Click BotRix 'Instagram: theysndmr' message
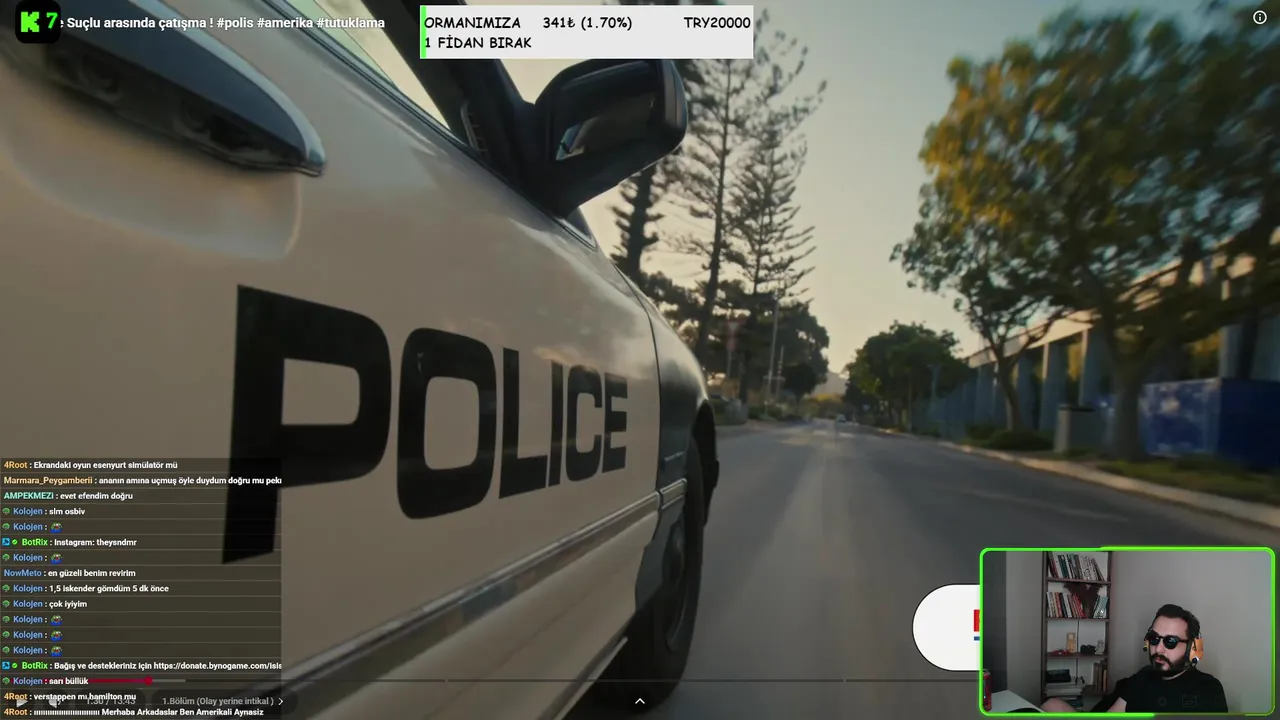The width and height of the screenshot is (1280, 720). coord(79,542)
